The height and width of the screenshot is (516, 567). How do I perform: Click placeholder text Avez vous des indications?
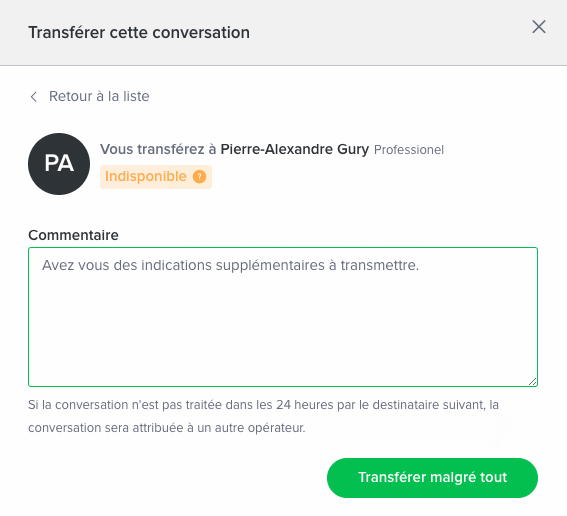230,265
